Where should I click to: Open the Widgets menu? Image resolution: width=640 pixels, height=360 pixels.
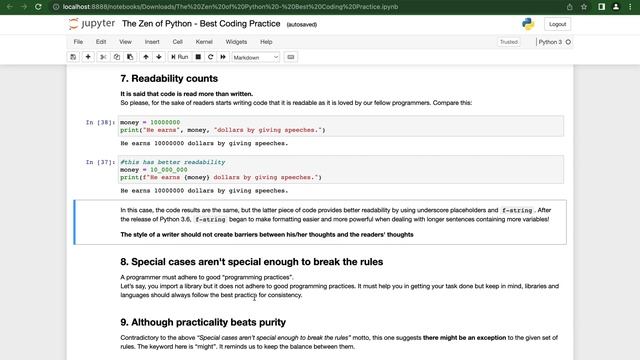[236, 42]
